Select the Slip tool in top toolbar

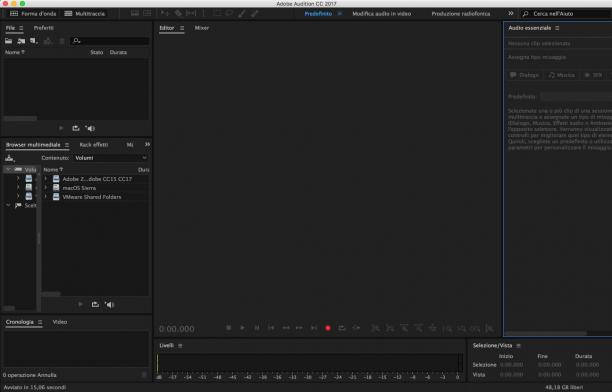pyautogui.click(x=191, y=14)
